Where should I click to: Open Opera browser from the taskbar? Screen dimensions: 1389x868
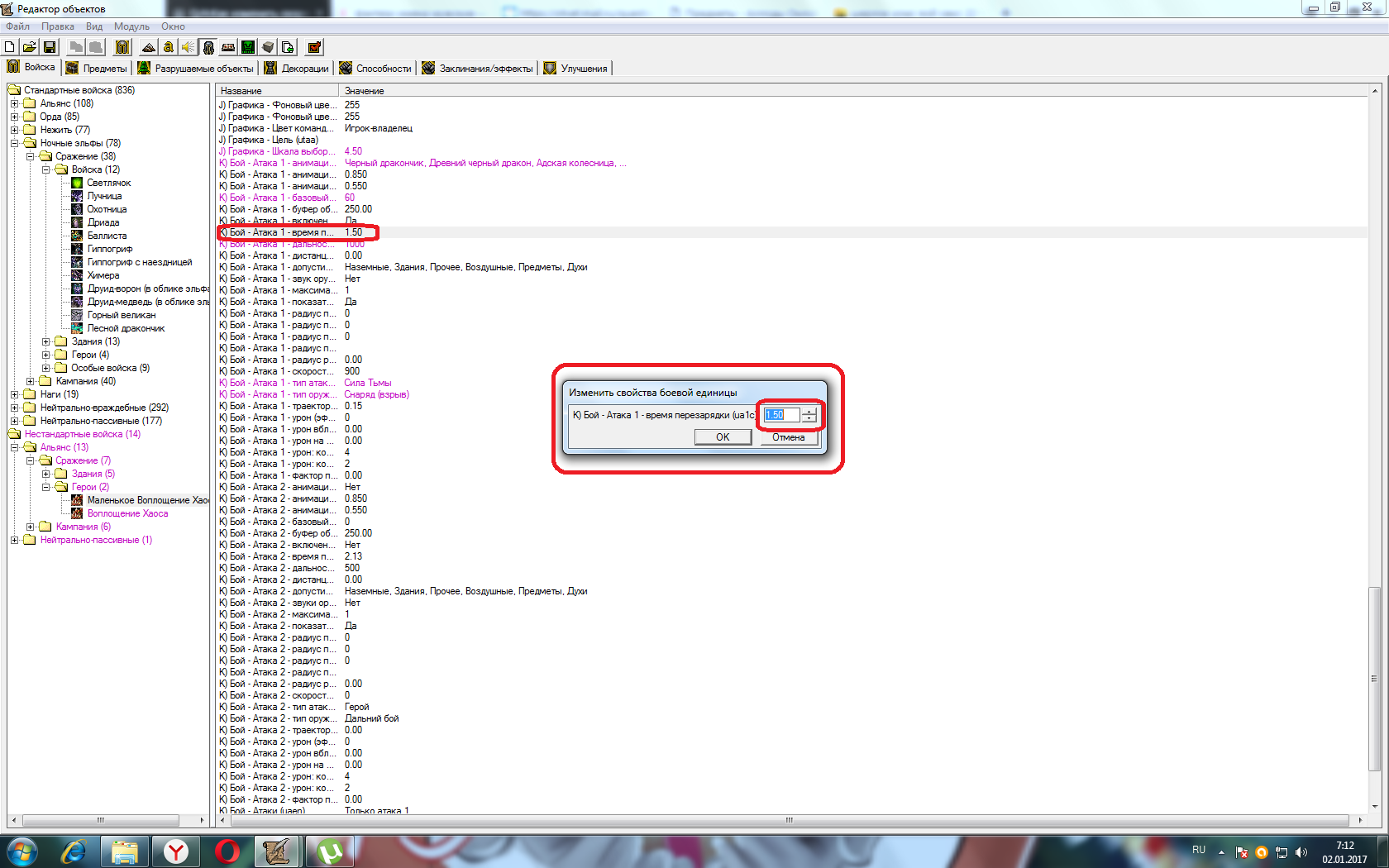[227, 851]
